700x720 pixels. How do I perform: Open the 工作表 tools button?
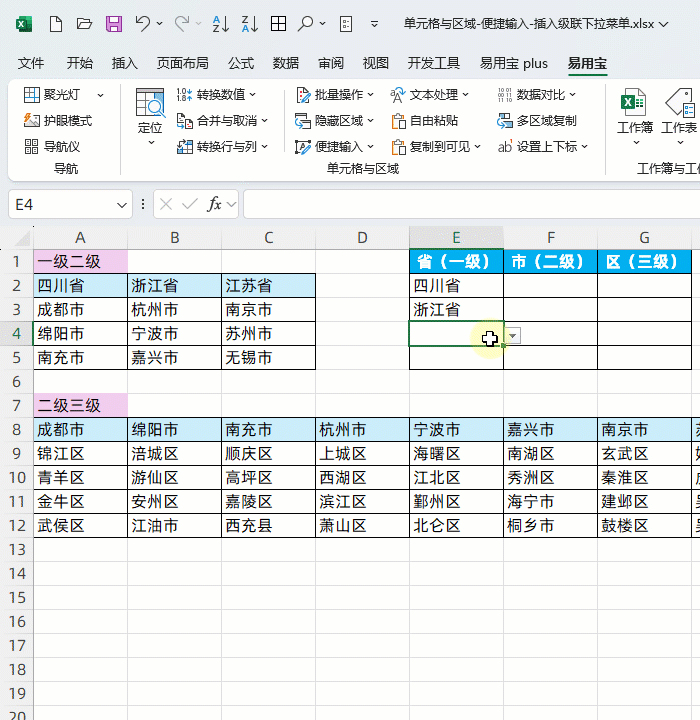(x=679, y=117)
